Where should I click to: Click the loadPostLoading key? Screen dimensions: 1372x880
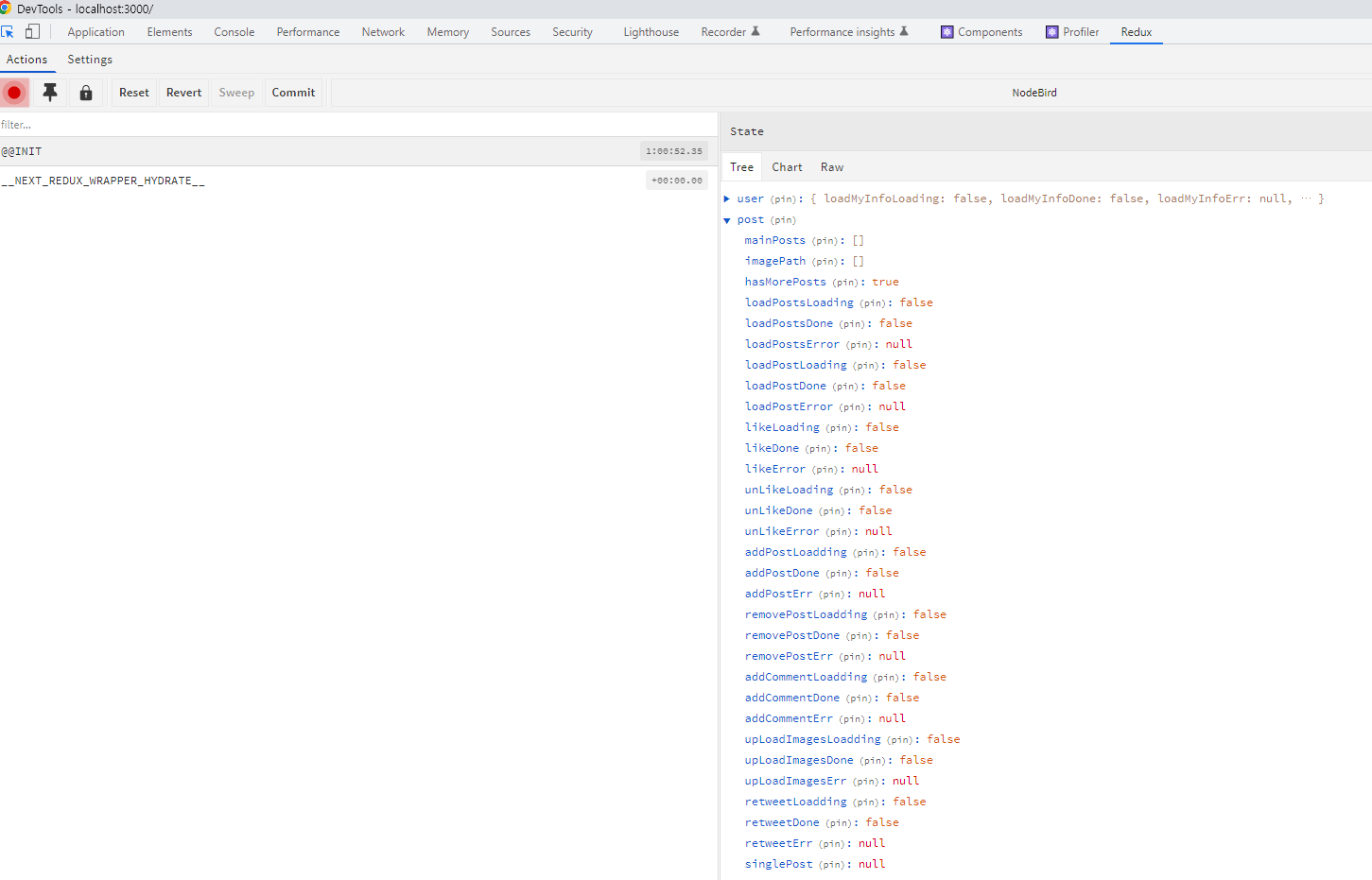point(796,365)
